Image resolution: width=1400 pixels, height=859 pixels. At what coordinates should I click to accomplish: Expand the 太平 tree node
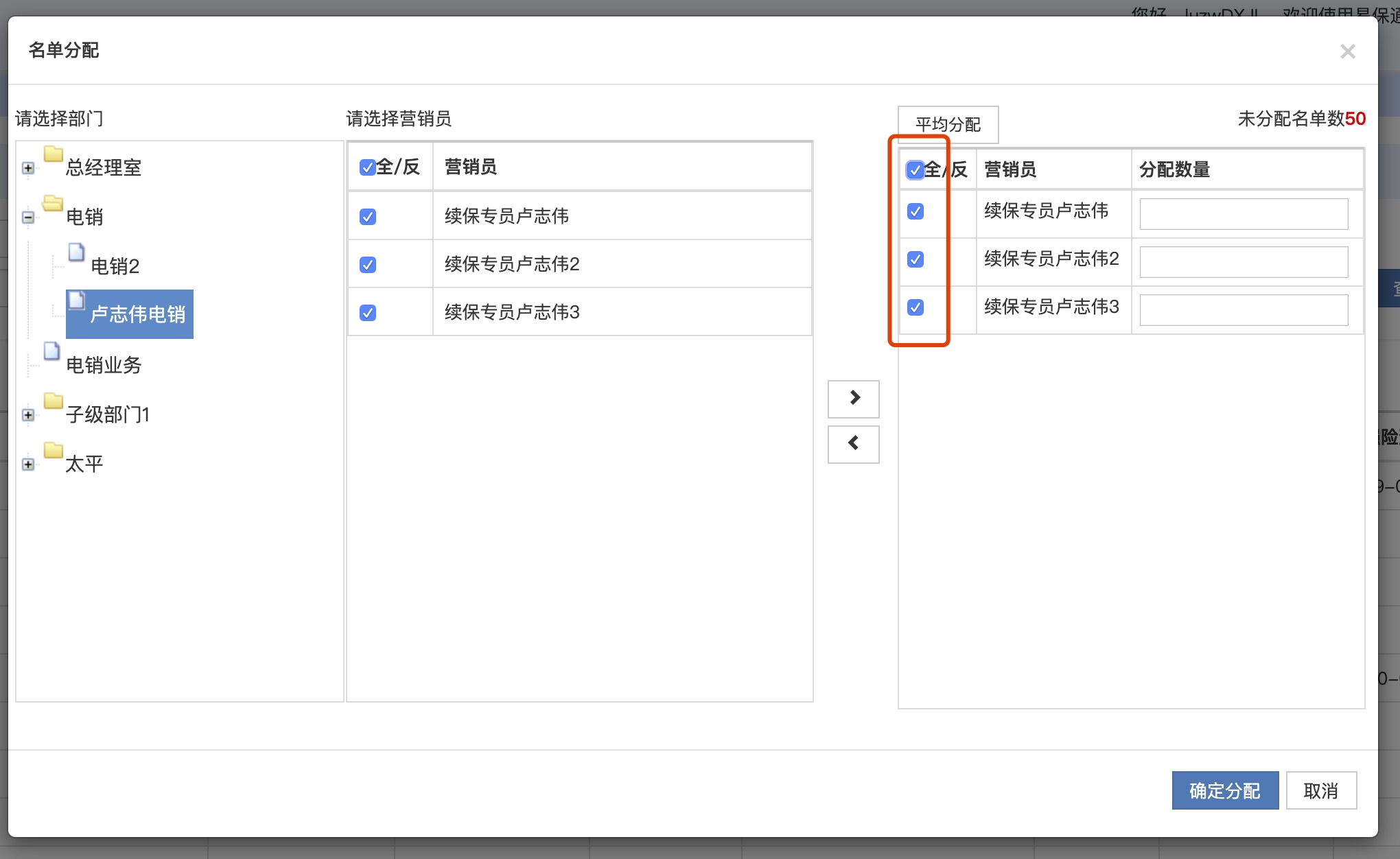coord(28,464)
